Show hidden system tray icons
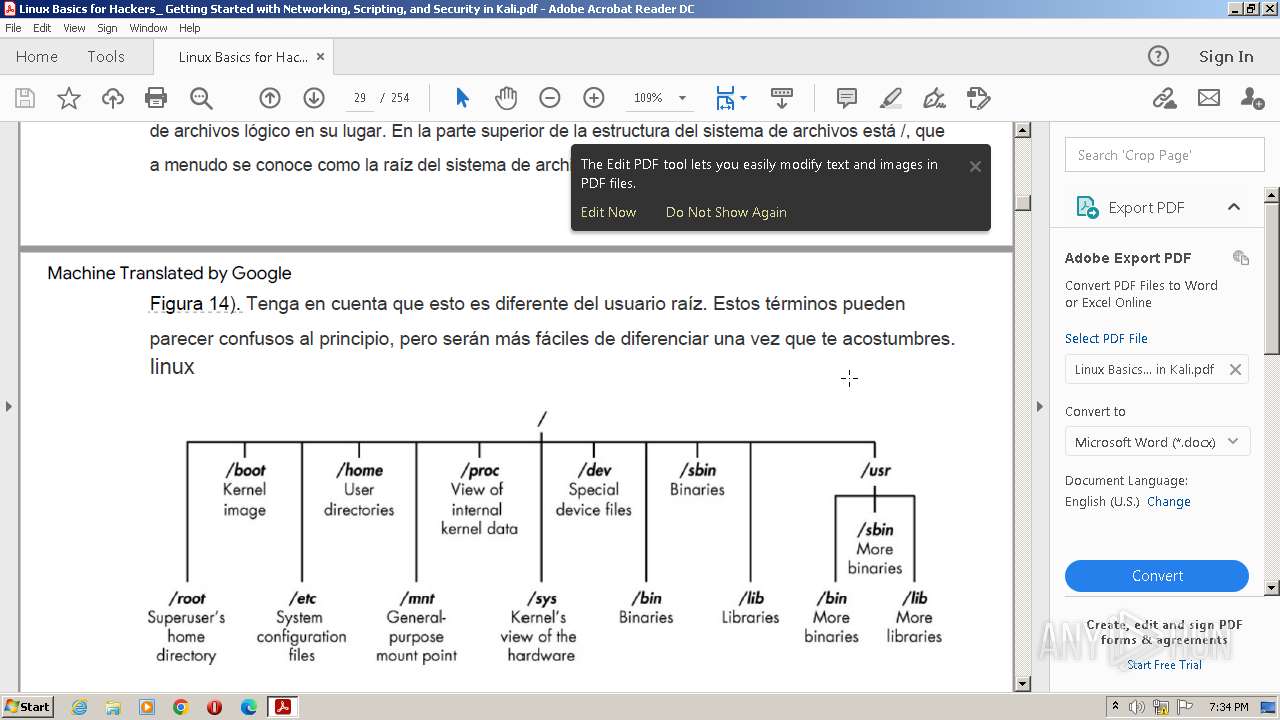Viewport: 1280px width, 720px height. tap(1115, 707)
